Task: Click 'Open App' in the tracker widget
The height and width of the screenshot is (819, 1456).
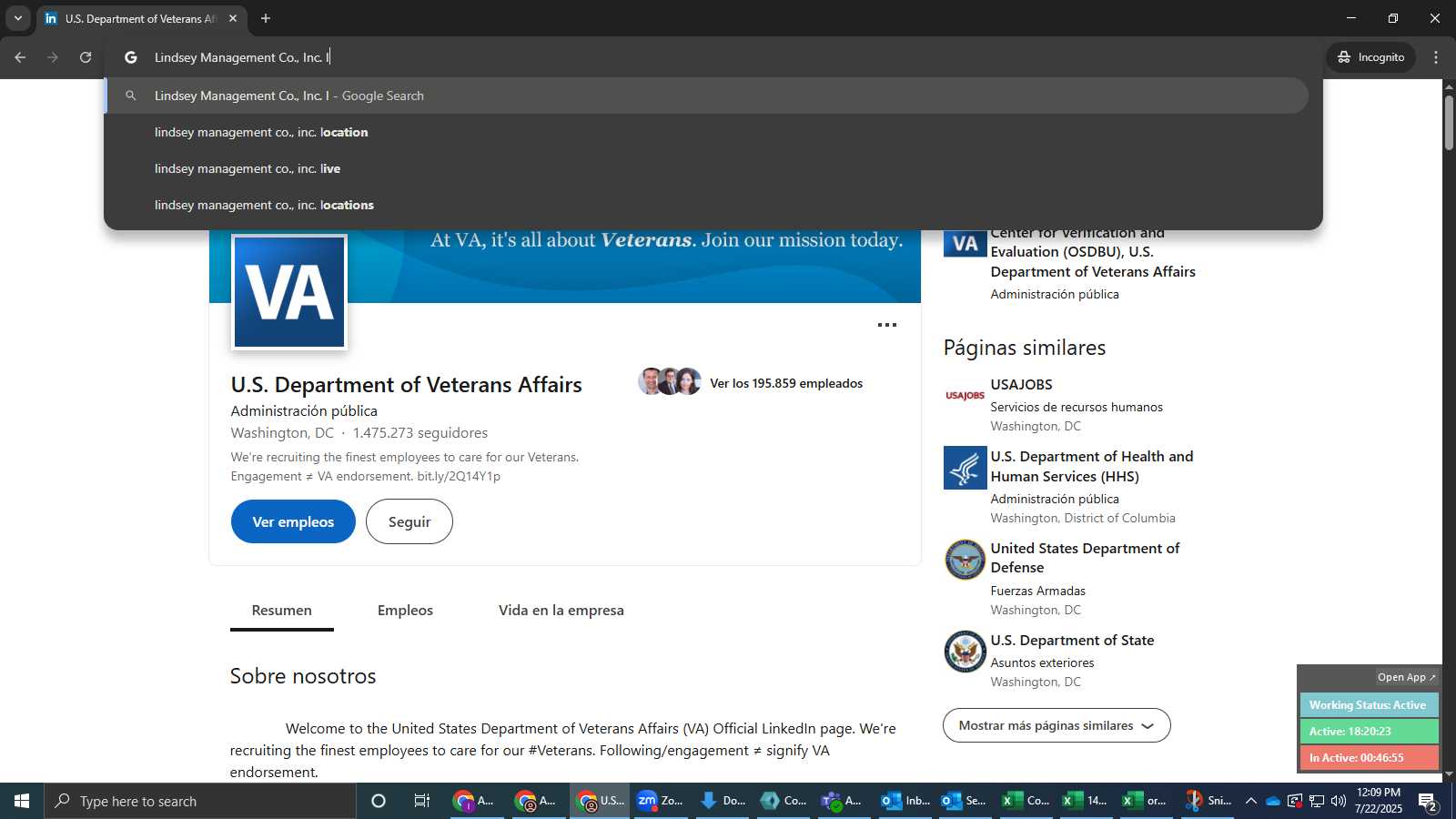Action: click(1406, 677)
